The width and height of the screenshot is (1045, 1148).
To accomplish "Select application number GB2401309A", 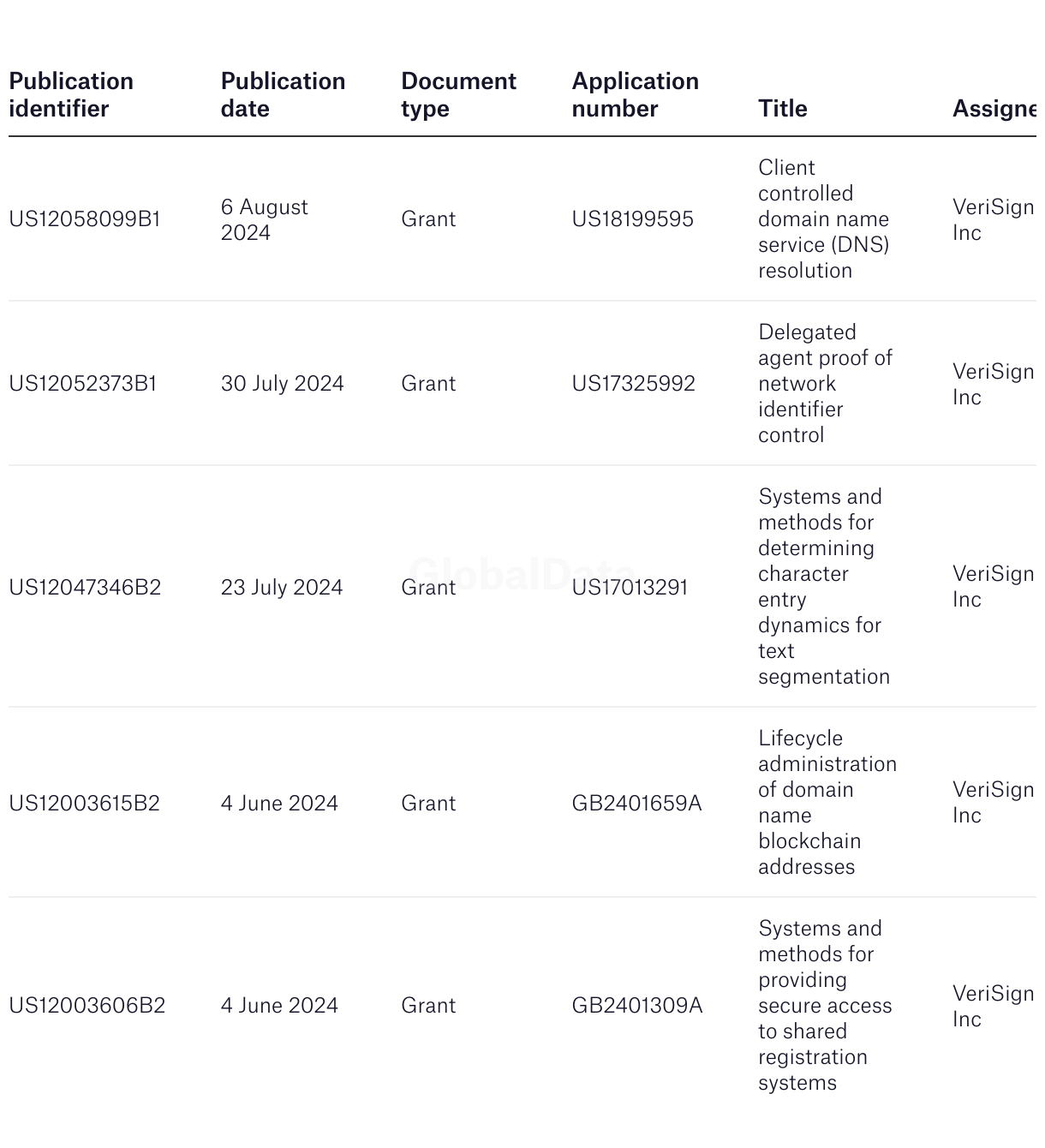I will (637, 1006).
